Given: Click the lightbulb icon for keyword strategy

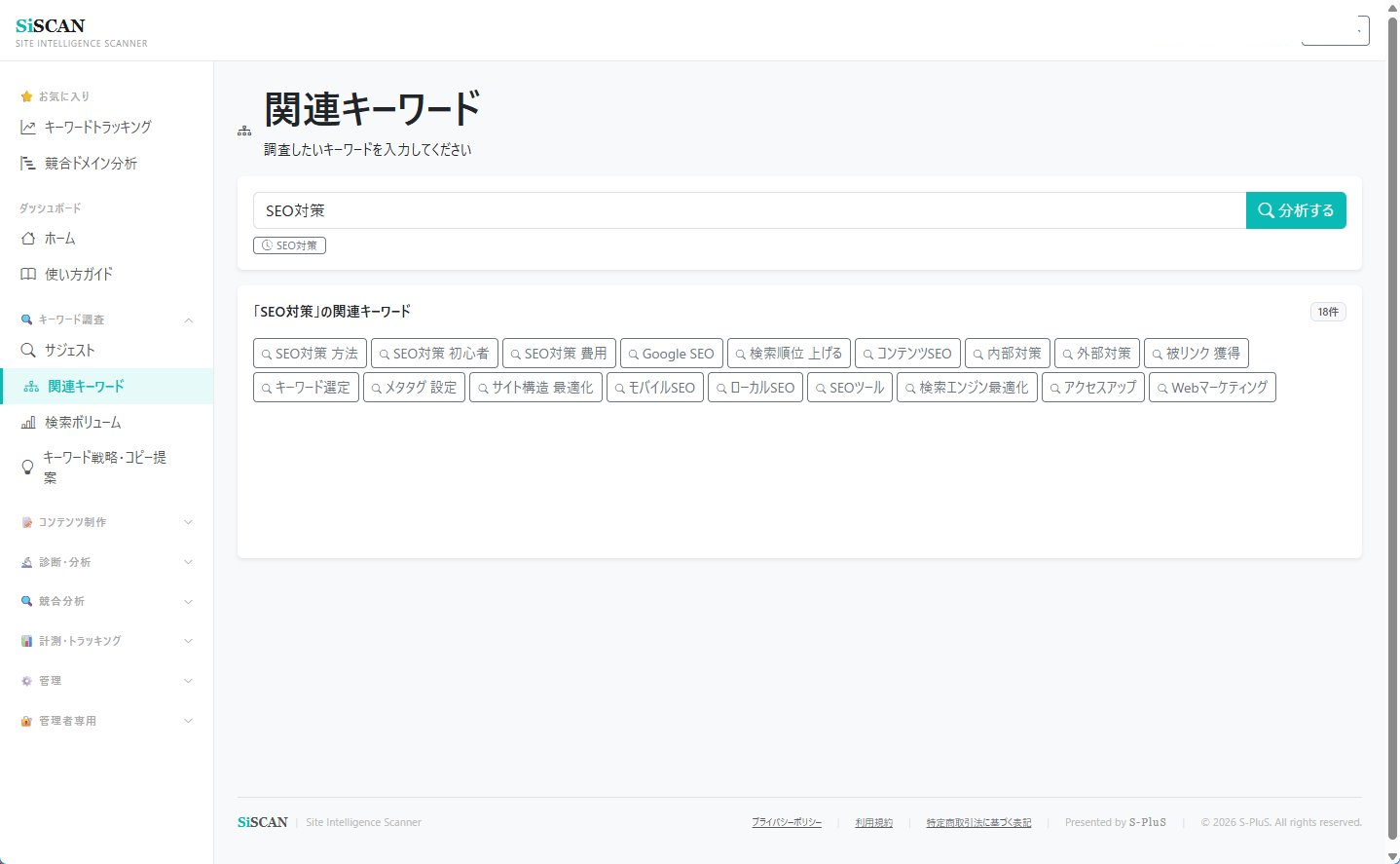Looking at the screenshot, I should point(27,468).
